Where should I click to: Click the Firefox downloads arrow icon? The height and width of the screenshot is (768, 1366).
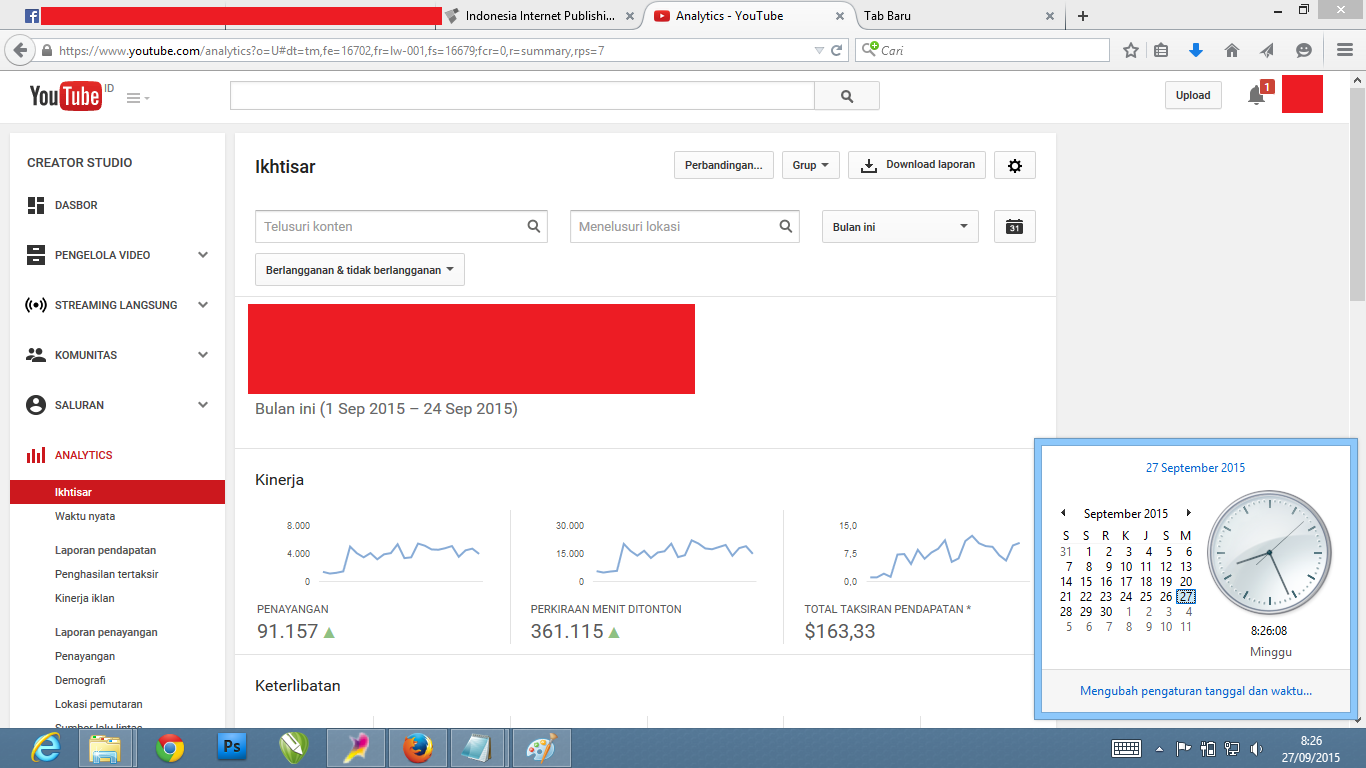click(1195, 50)
